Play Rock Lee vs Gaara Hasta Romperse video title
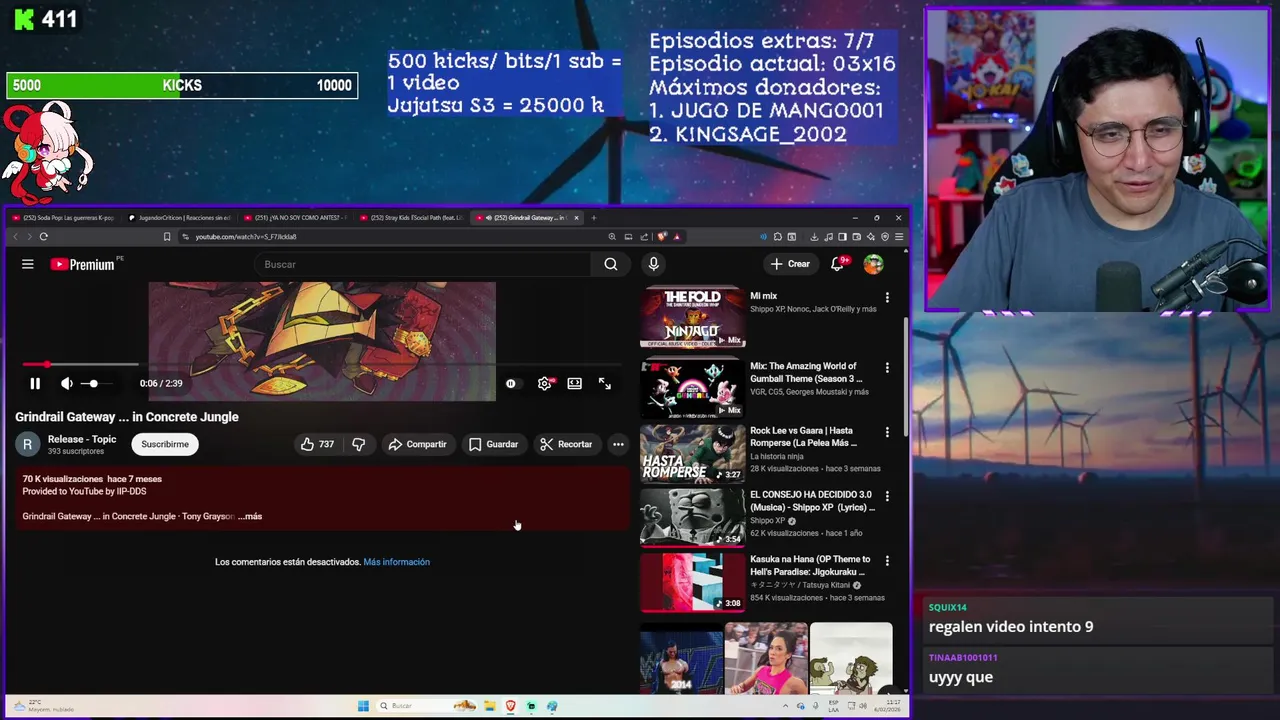1280x720 pixels. [x=803, y=437]
